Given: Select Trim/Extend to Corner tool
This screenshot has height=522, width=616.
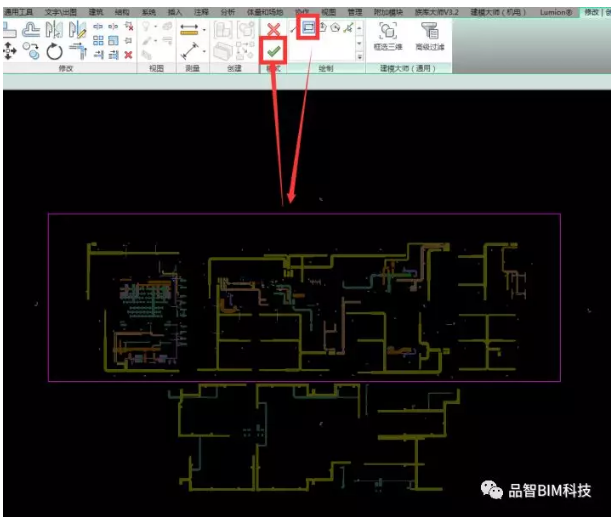Looking at the screenshot, I should (78, 51).
